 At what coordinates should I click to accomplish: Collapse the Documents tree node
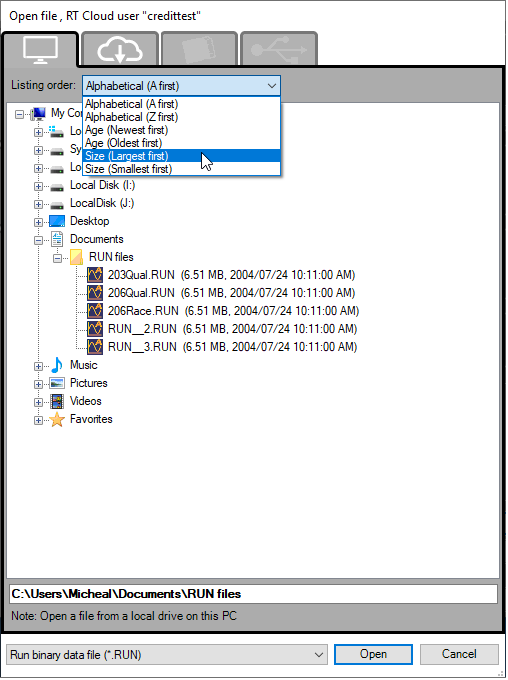tap(39, 240)
